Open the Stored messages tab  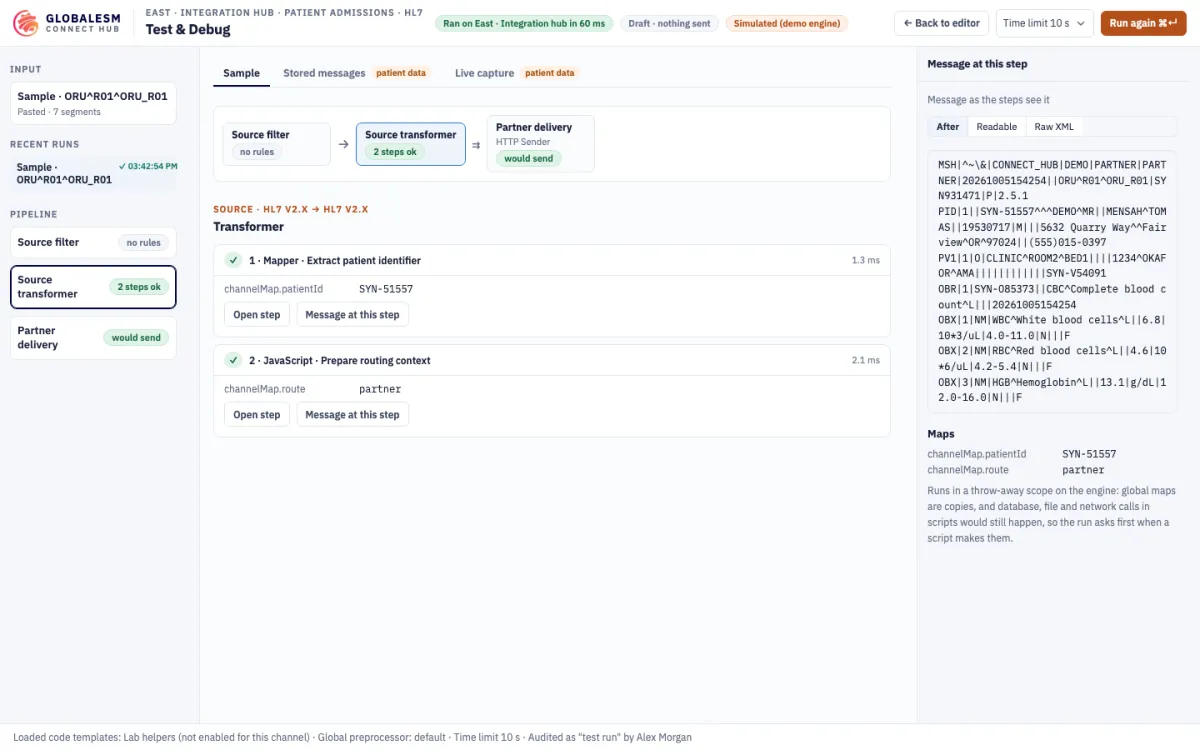355,73
